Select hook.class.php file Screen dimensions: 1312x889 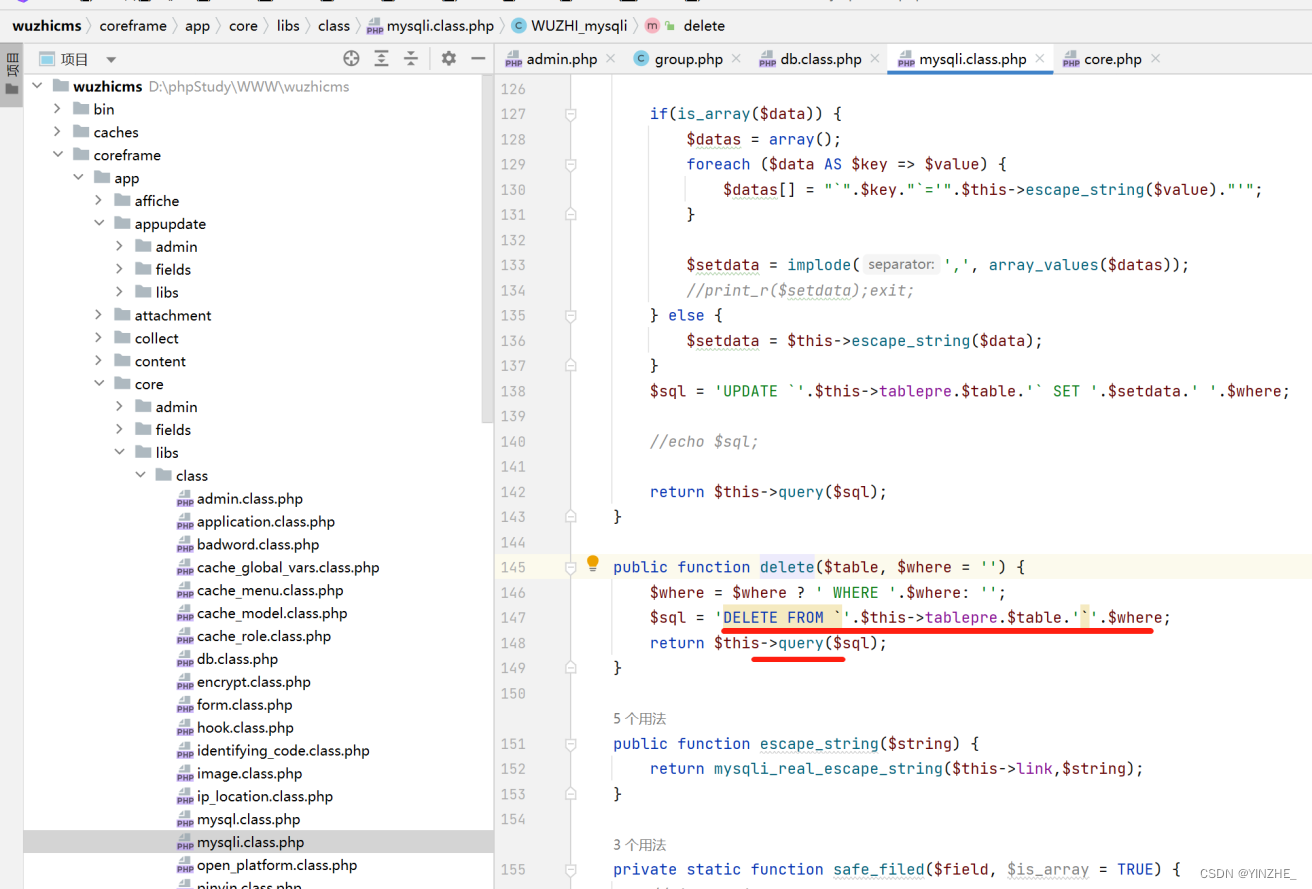point(245,729)
